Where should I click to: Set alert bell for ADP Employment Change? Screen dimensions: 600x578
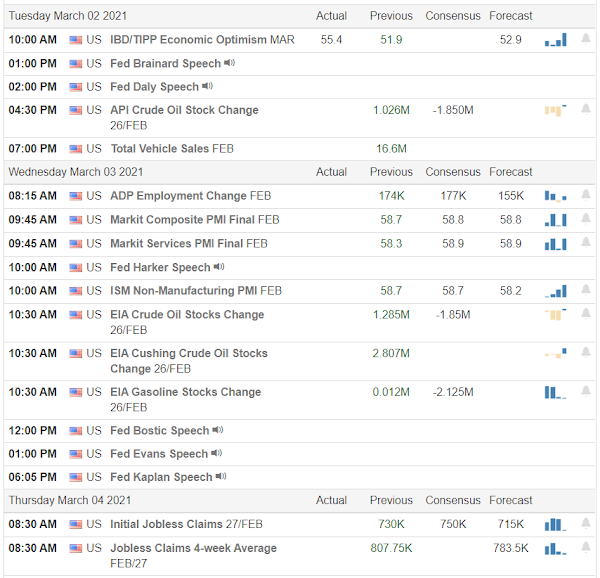coord(586,195)
